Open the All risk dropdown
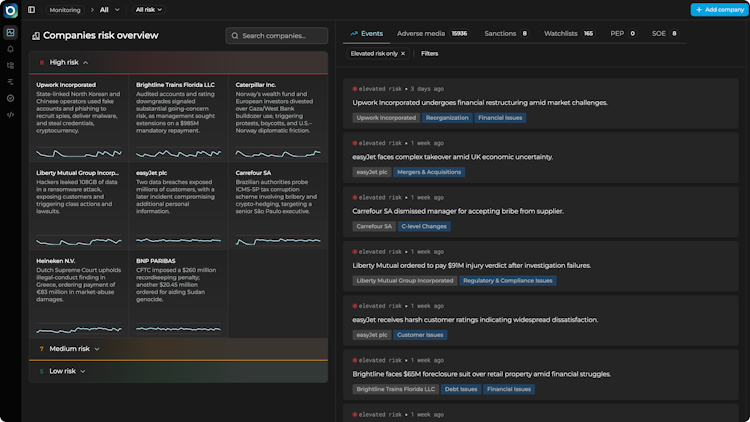This screenshot has width=750, height=422. point(149,10)
